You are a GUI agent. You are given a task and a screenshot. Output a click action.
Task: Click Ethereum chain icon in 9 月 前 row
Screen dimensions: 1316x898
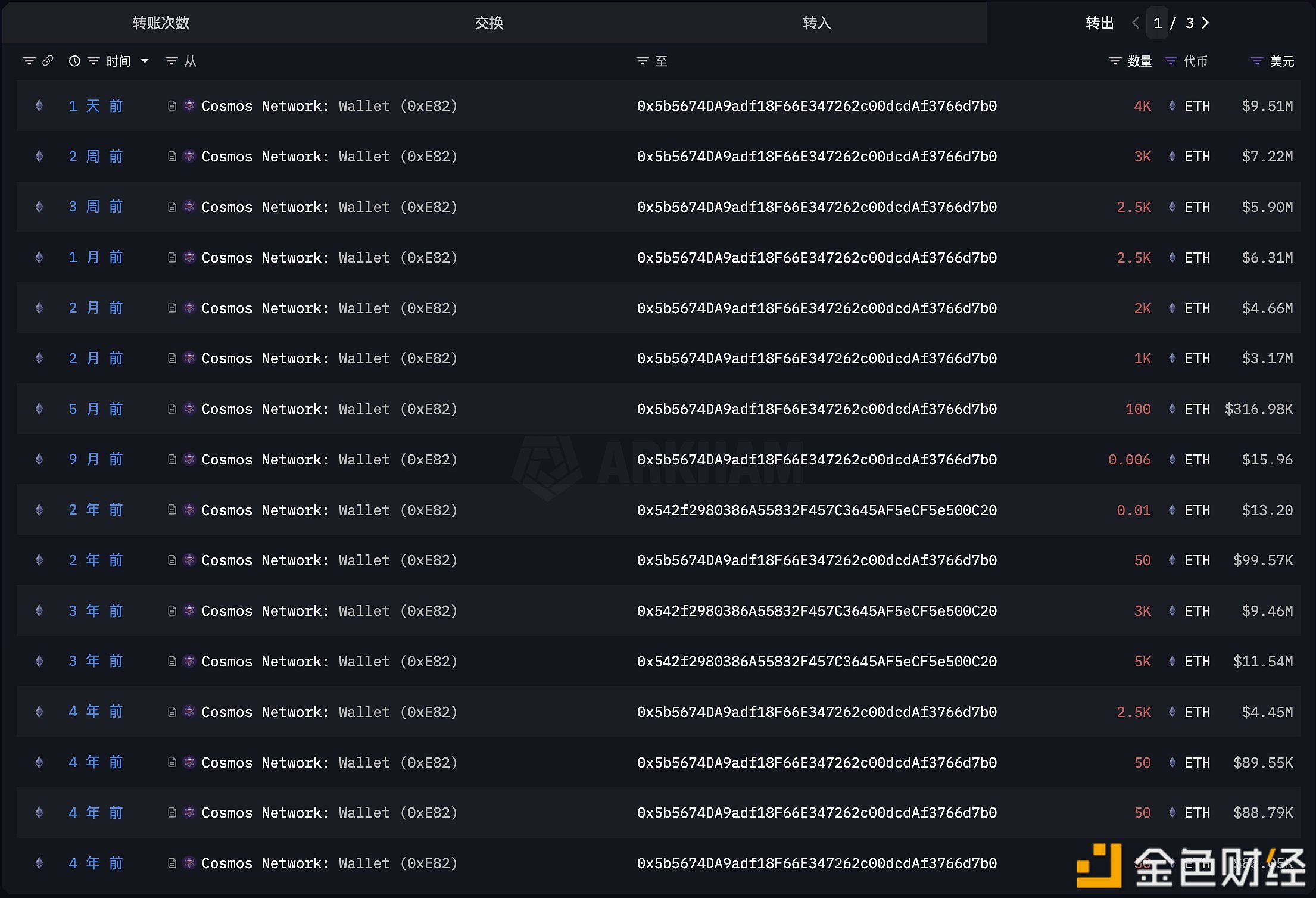pos(39,459)
